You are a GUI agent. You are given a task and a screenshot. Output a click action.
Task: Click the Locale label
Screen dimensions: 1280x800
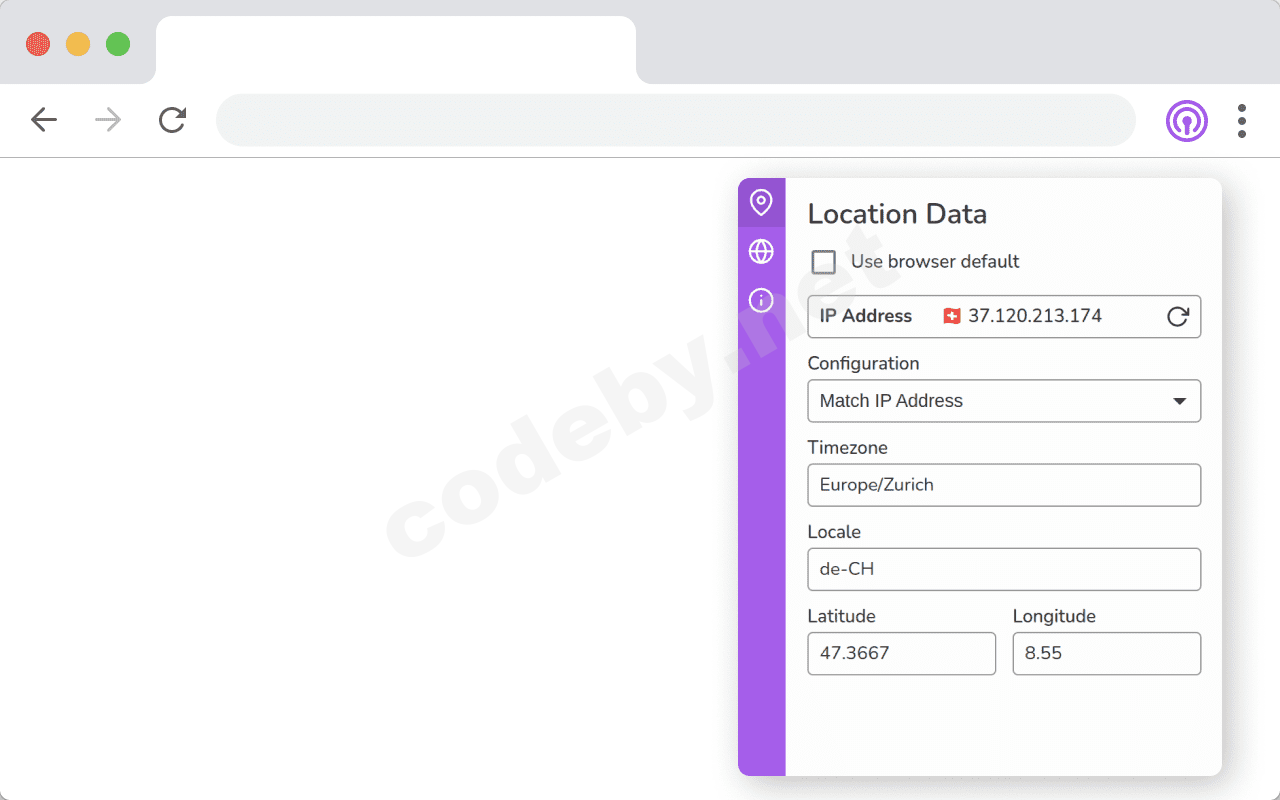pyautogui.click(x=834, y=532)
